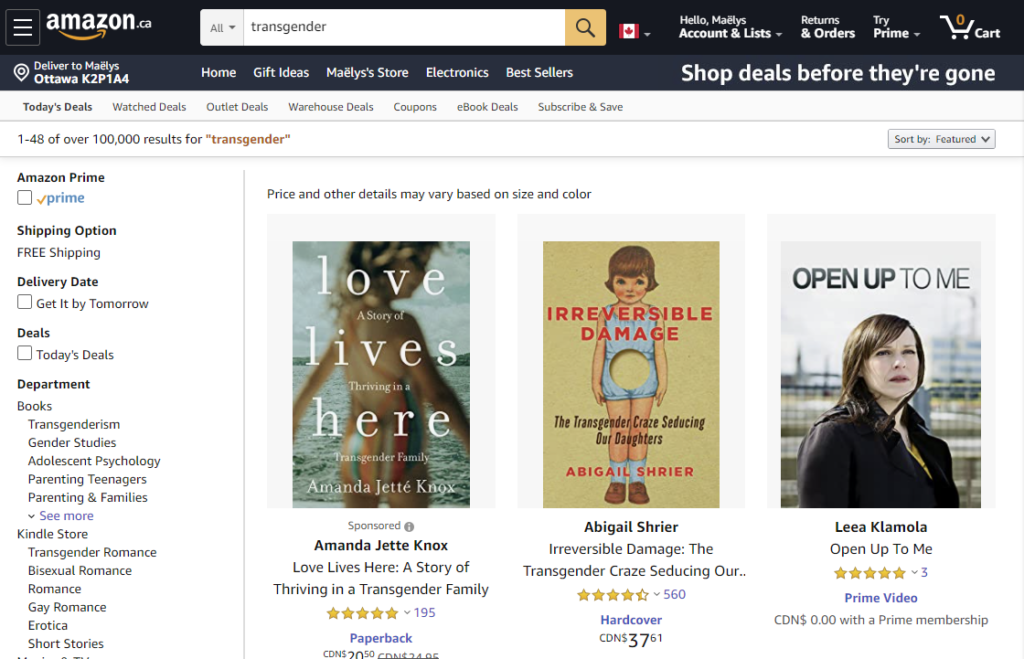Filter by Short Stories category
1024x659 pixels.
(65, 644)
